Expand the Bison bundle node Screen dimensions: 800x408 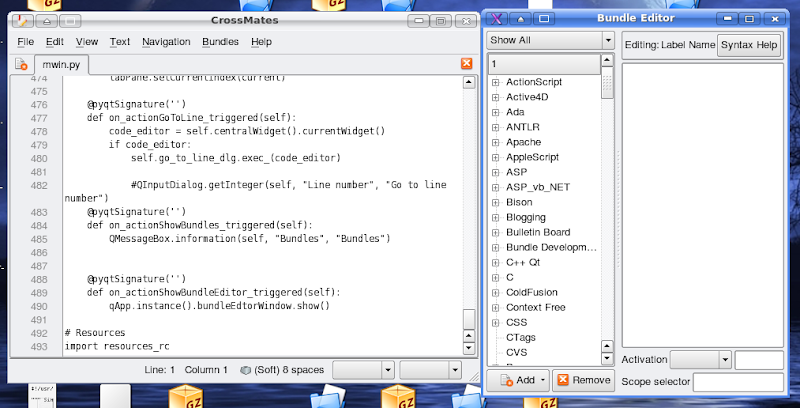click(x=495, y=202)
